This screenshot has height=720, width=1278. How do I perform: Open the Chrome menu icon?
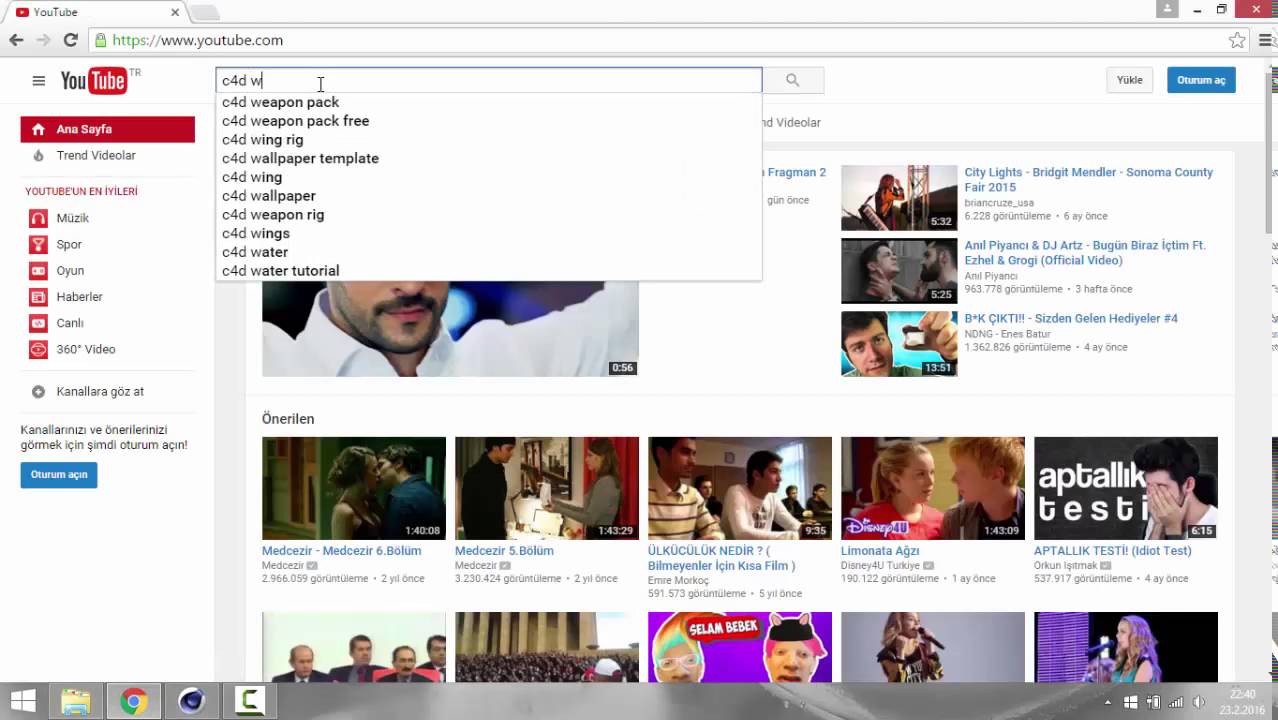point(1264,40)
